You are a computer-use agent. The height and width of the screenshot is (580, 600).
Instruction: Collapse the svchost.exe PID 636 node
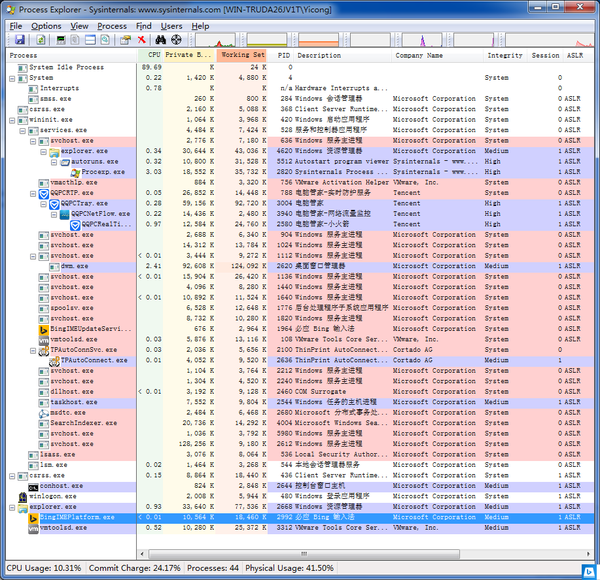33,141
